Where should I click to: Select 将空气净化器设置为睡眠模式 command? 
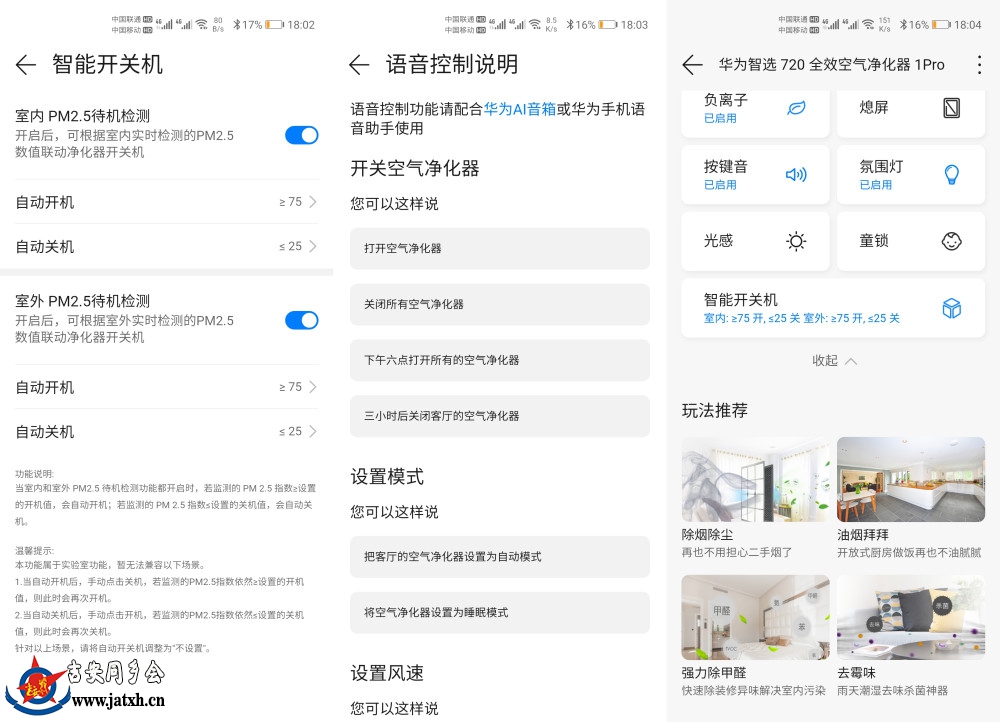click(x=500, y=612)
